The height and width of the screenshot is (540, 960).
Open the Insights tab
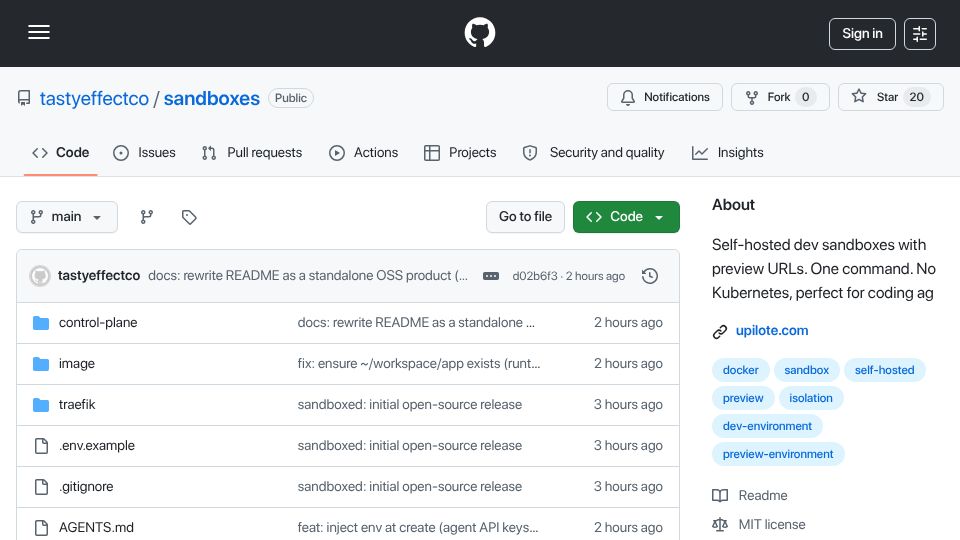tap(727, 152)
